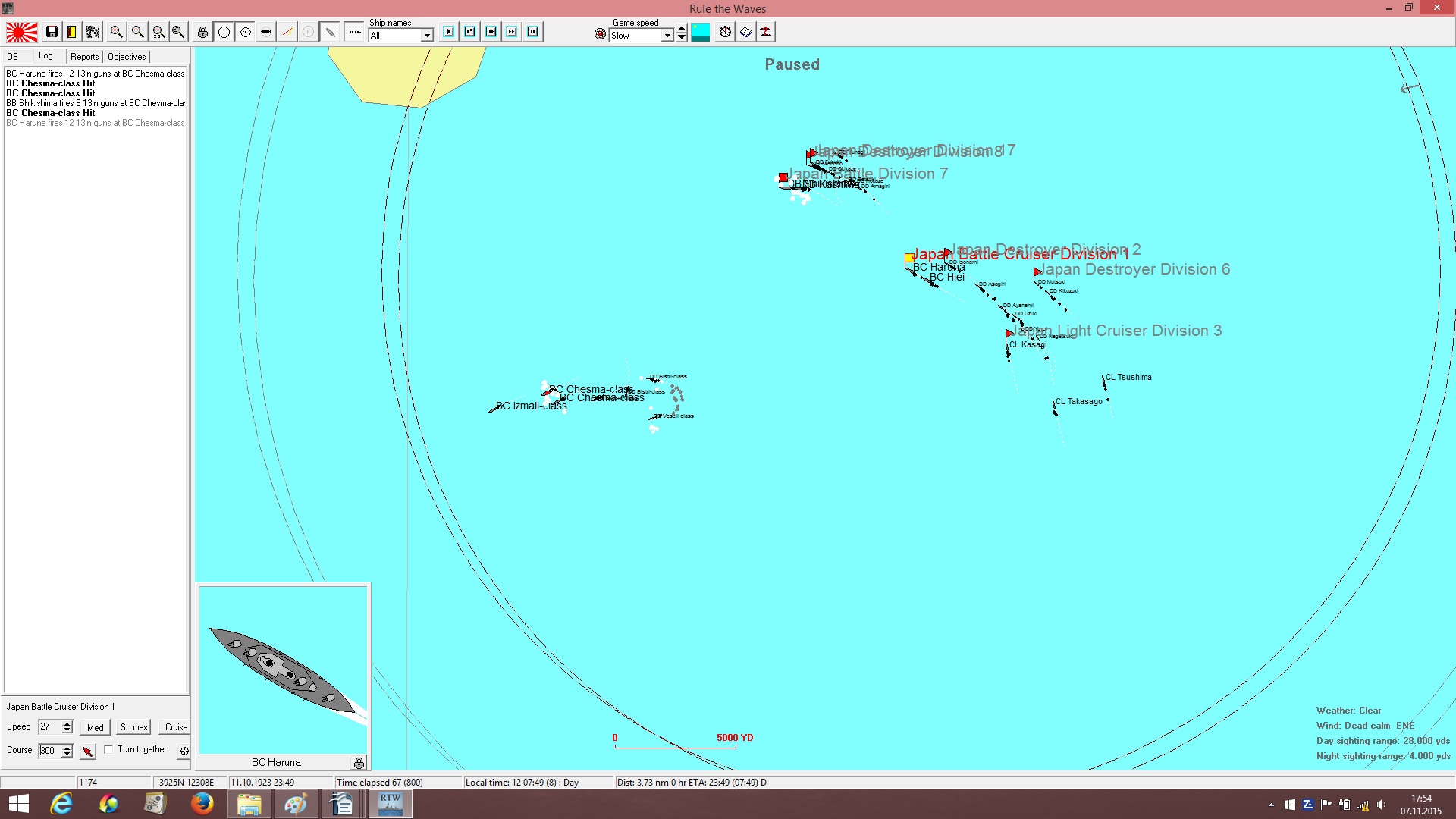Click the Med speed button
The height and width of the screenshot is (819, 1456).
click(96, 727)
